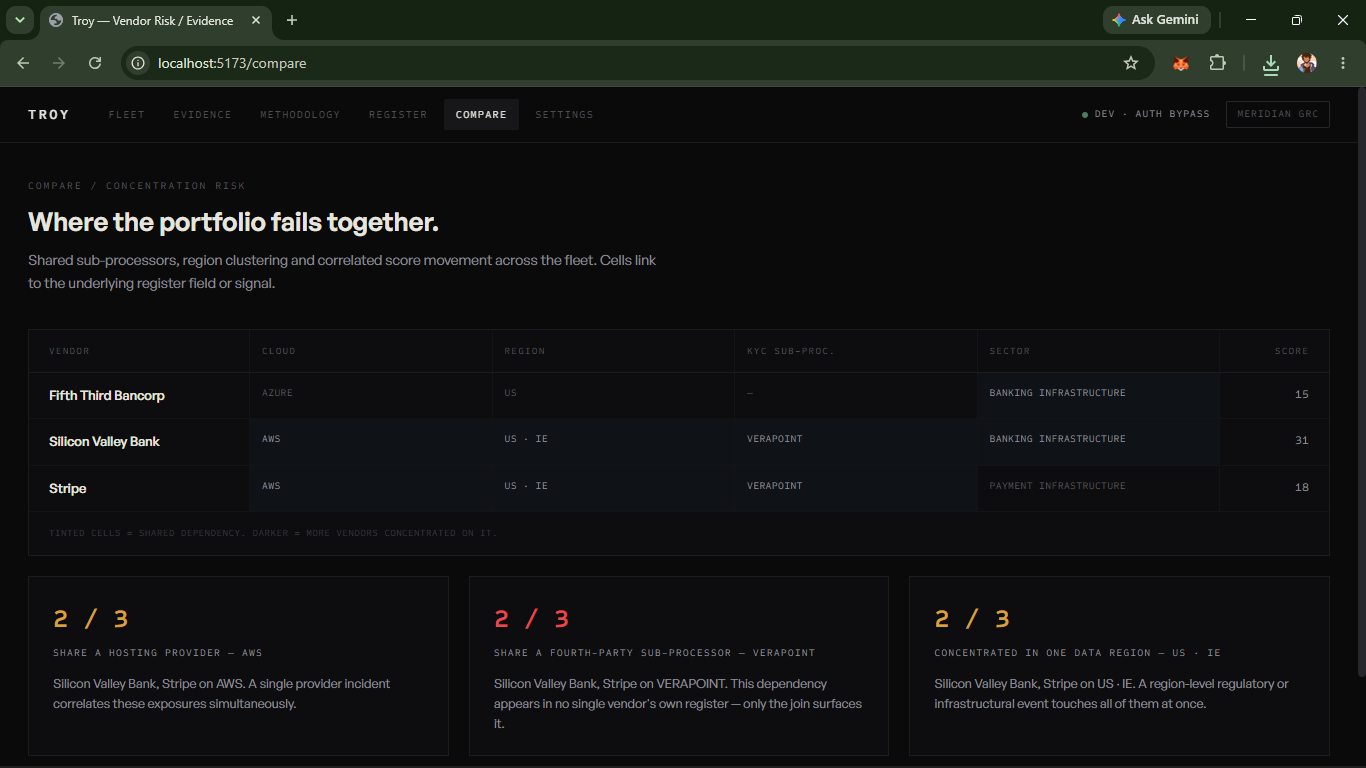
Task: Click the Payment Infrastructure sector cell
Action: (1098, 488)
